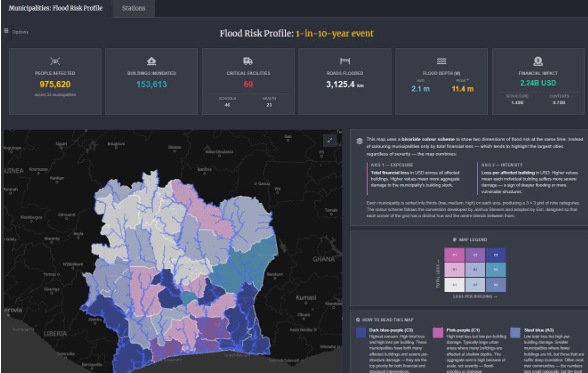This screenshot has width=588, height=373.
Task: Click the Kumasi label on the map
Action: [x=306, y=298]
